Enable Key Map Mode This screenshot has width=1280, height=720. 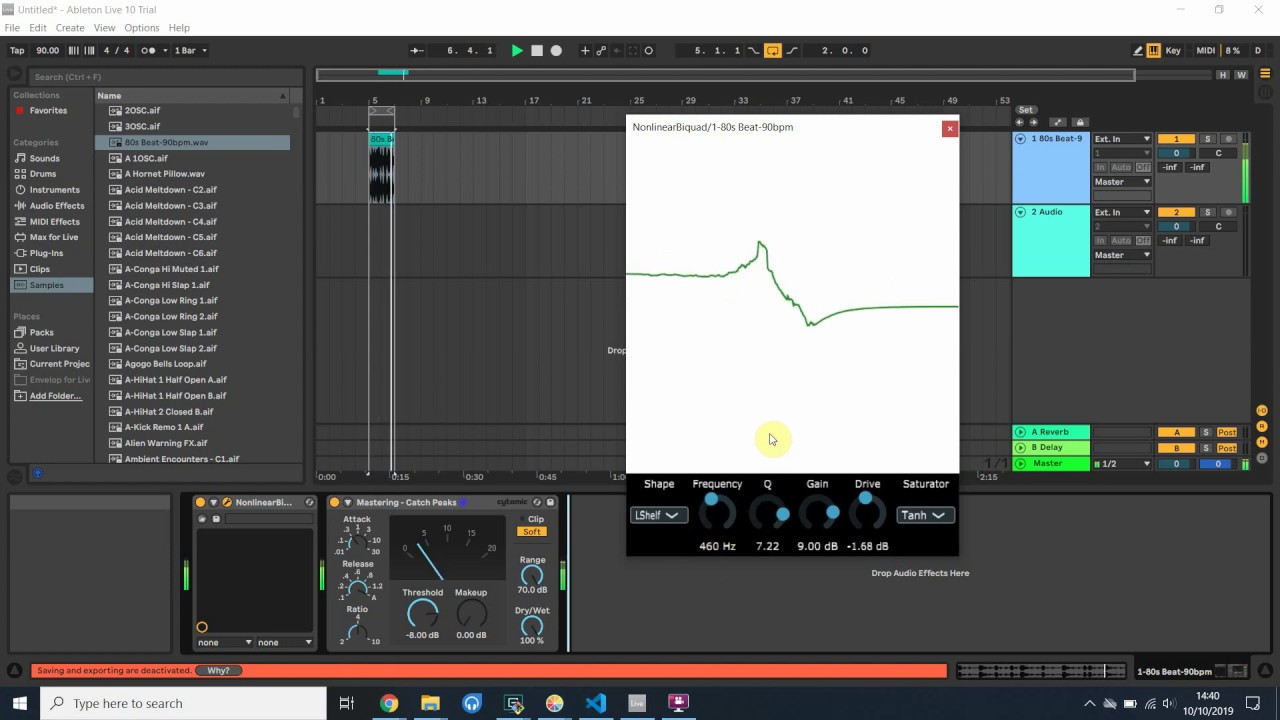[x=1173, y=50]
